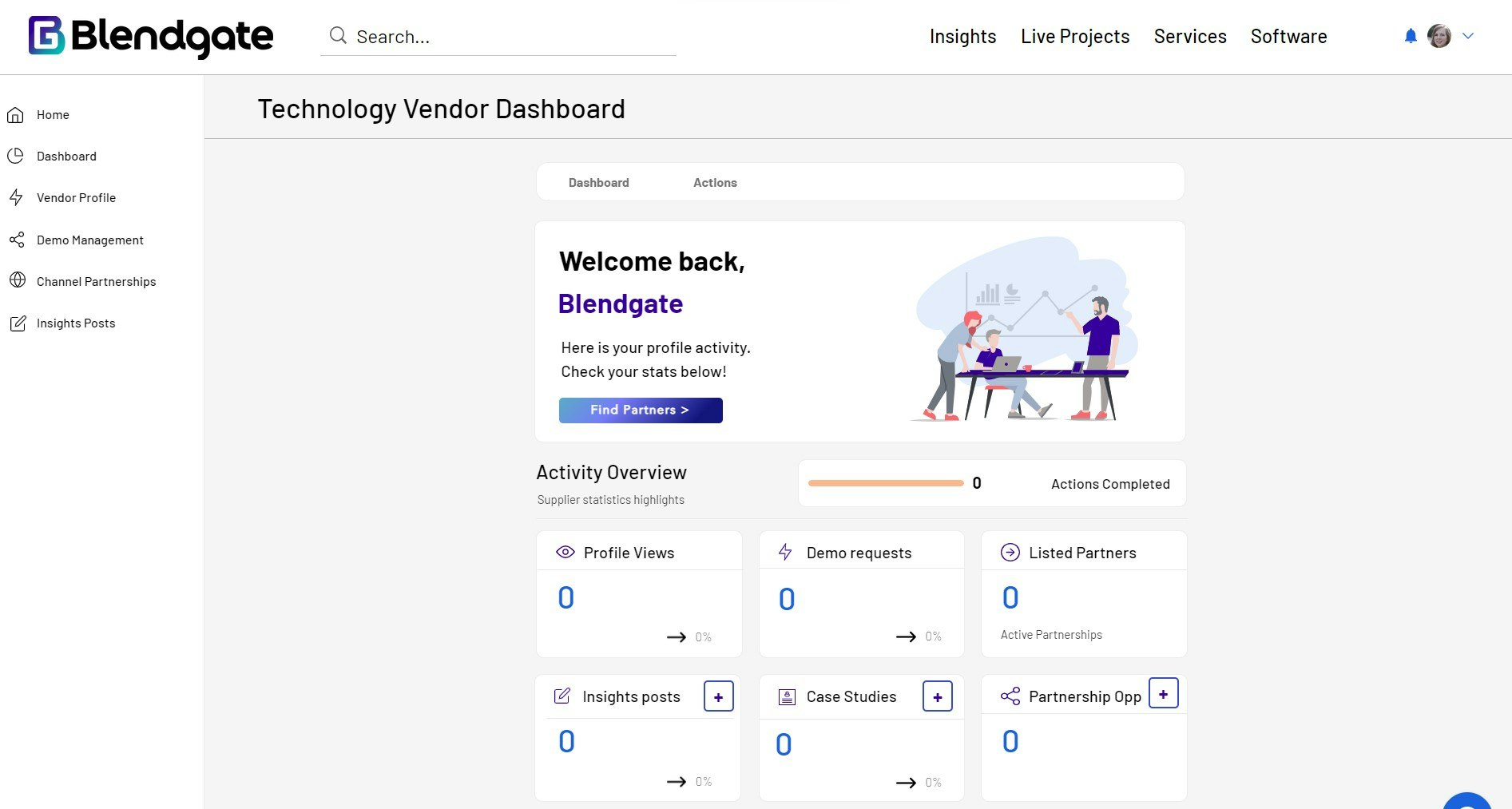Screen dimensions: 1512x809
Task: Click the search magnifier icon
Action: pyautogui.click(x=338, y=36)
